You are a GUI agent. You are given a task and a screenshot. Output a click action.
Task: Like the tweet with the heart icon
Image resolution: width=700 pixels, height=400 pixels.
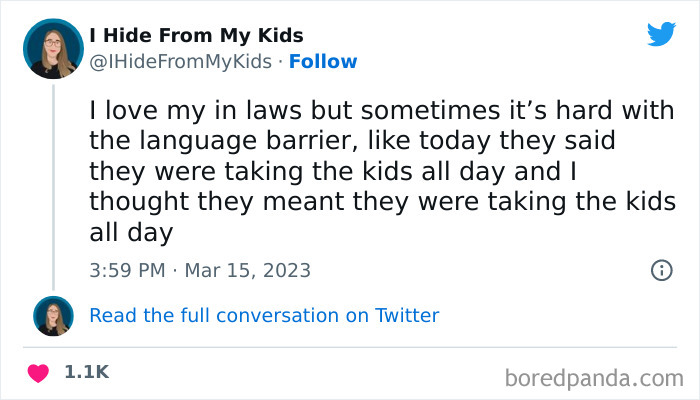pos(40,372)
